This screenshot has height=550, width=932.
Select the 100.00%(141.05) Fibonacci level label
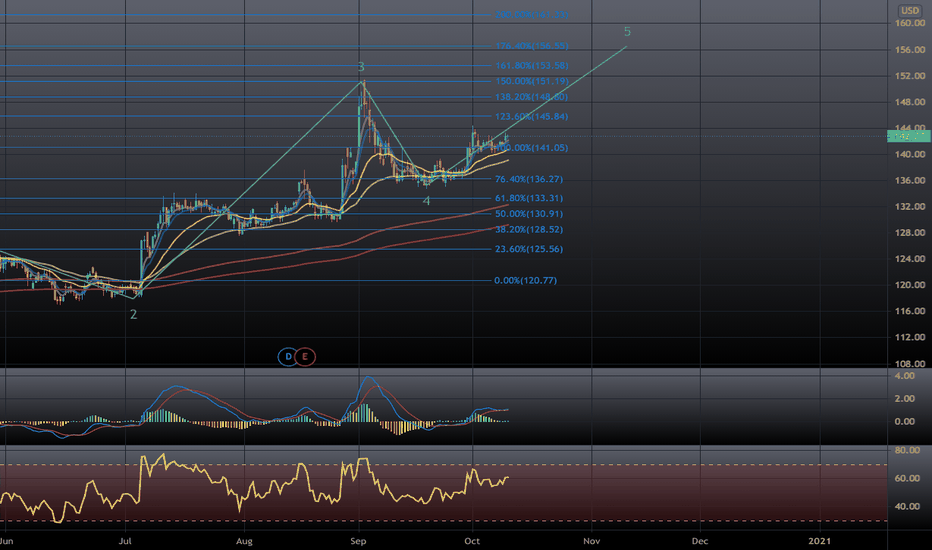(x=531, y=147)
